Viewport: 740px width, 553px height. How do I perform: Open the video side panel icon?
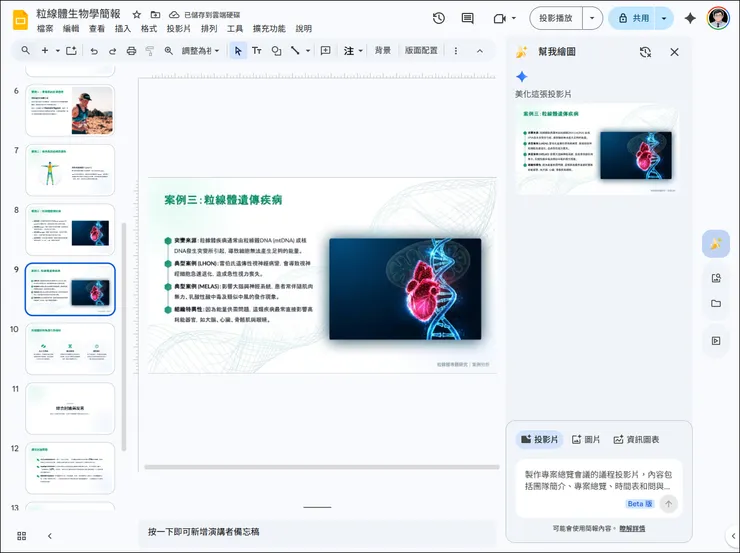click(716, 341)
